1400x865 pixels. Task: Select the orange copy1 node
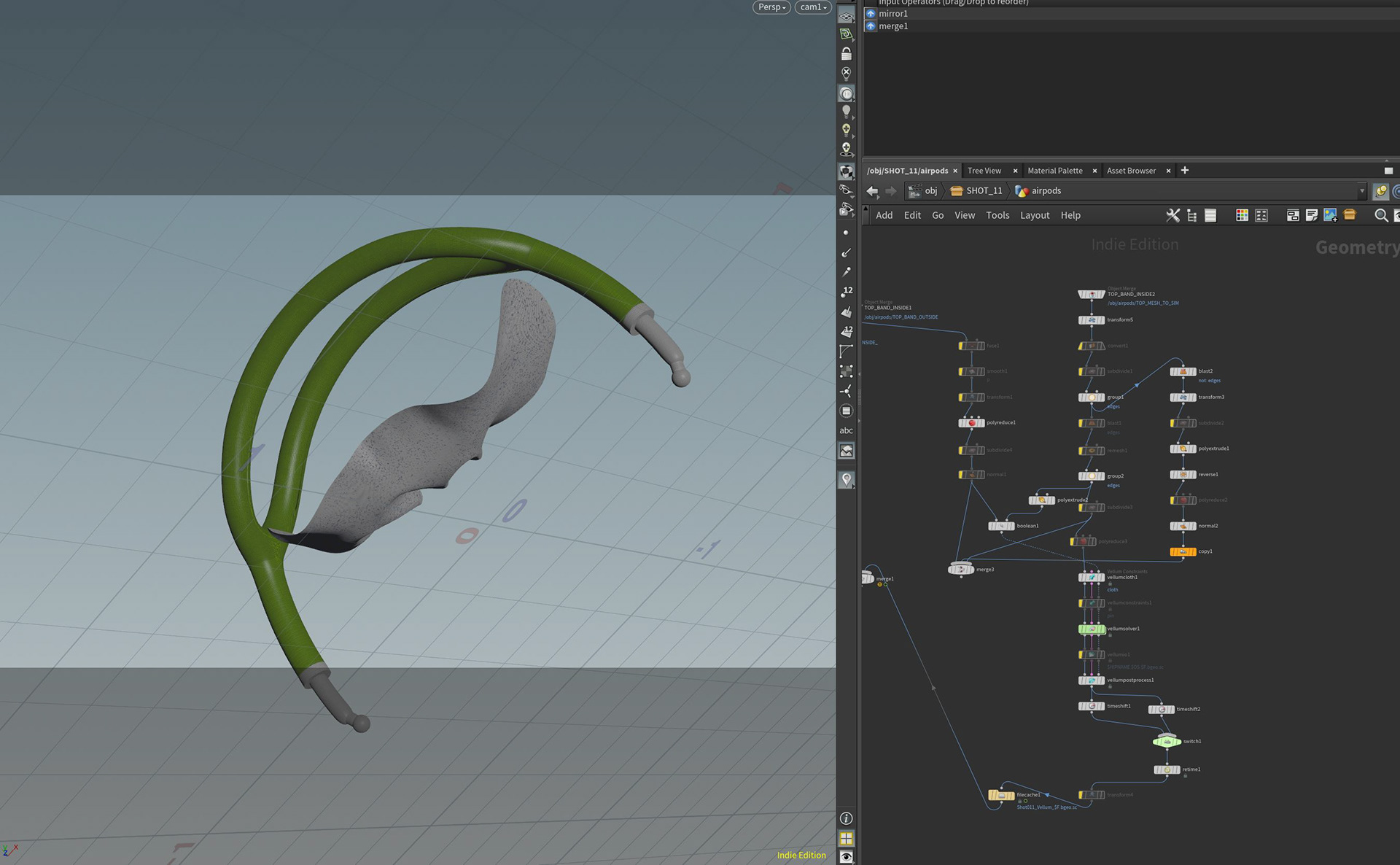click(1183, 551)
